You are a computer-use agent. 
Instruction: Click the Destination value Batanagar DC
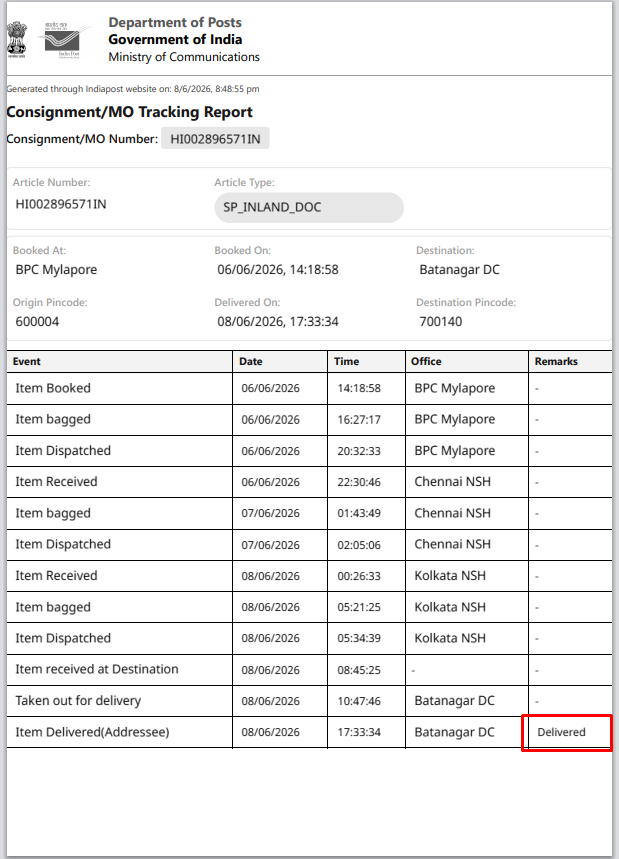[459, 270]
